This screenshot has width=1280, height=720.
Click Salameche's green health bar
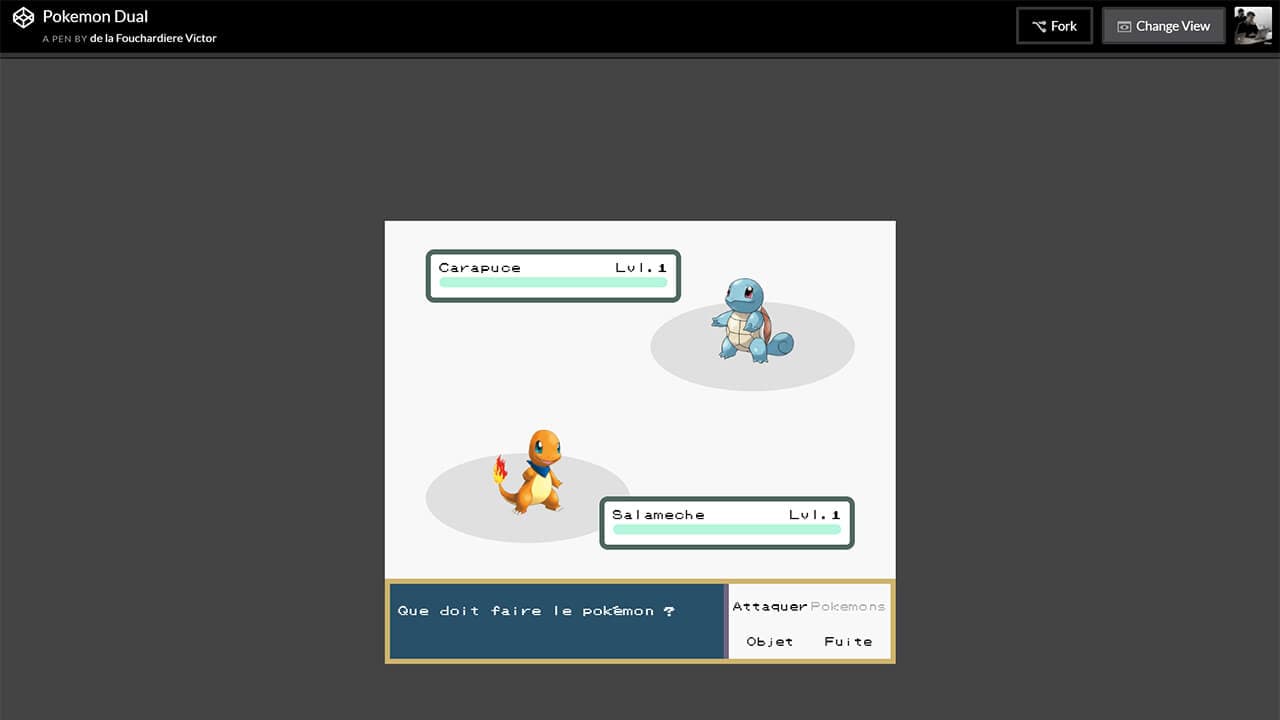coord(727,531)
